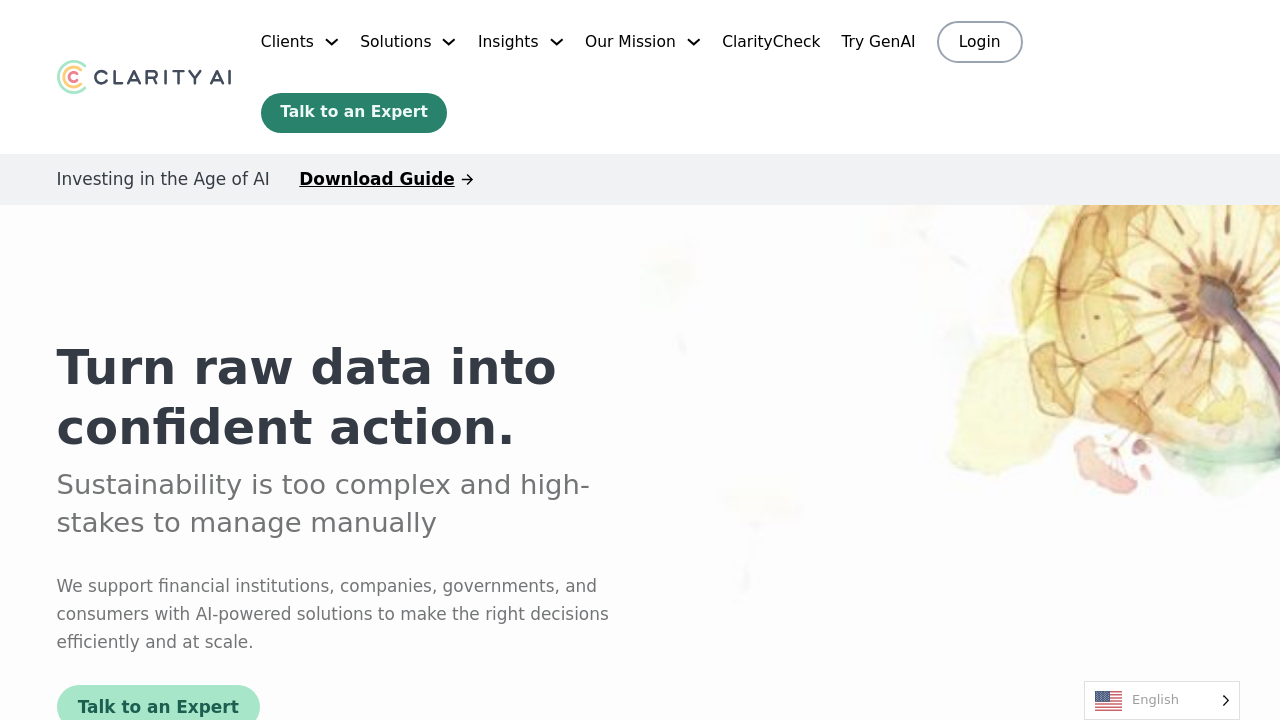Expand the Insights dropdown chevron
The height and width of the screenshot is (720, 1280).
(x=557, y=42)
